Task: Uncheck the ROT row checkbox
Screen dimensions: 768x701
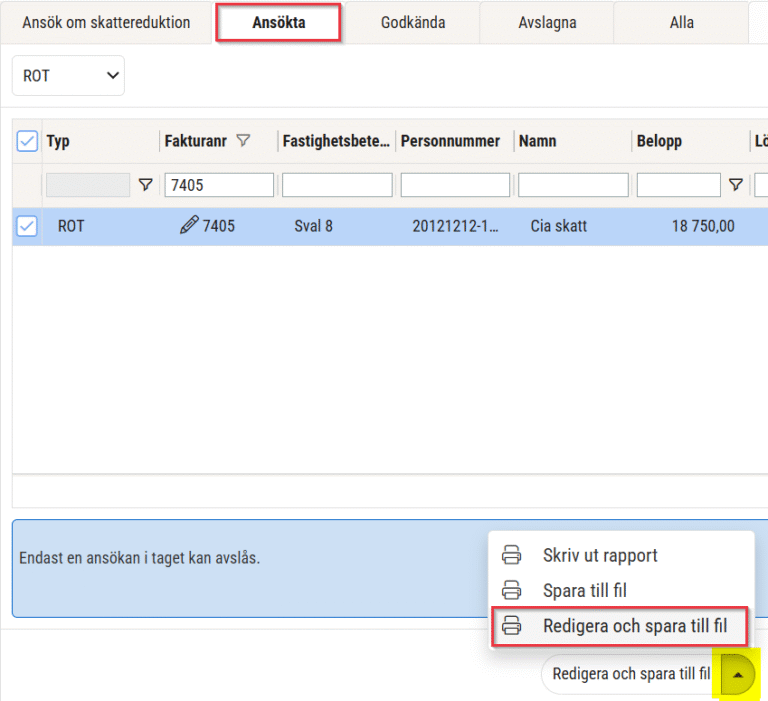Action: pyautogui.click(x=27, y=227)
